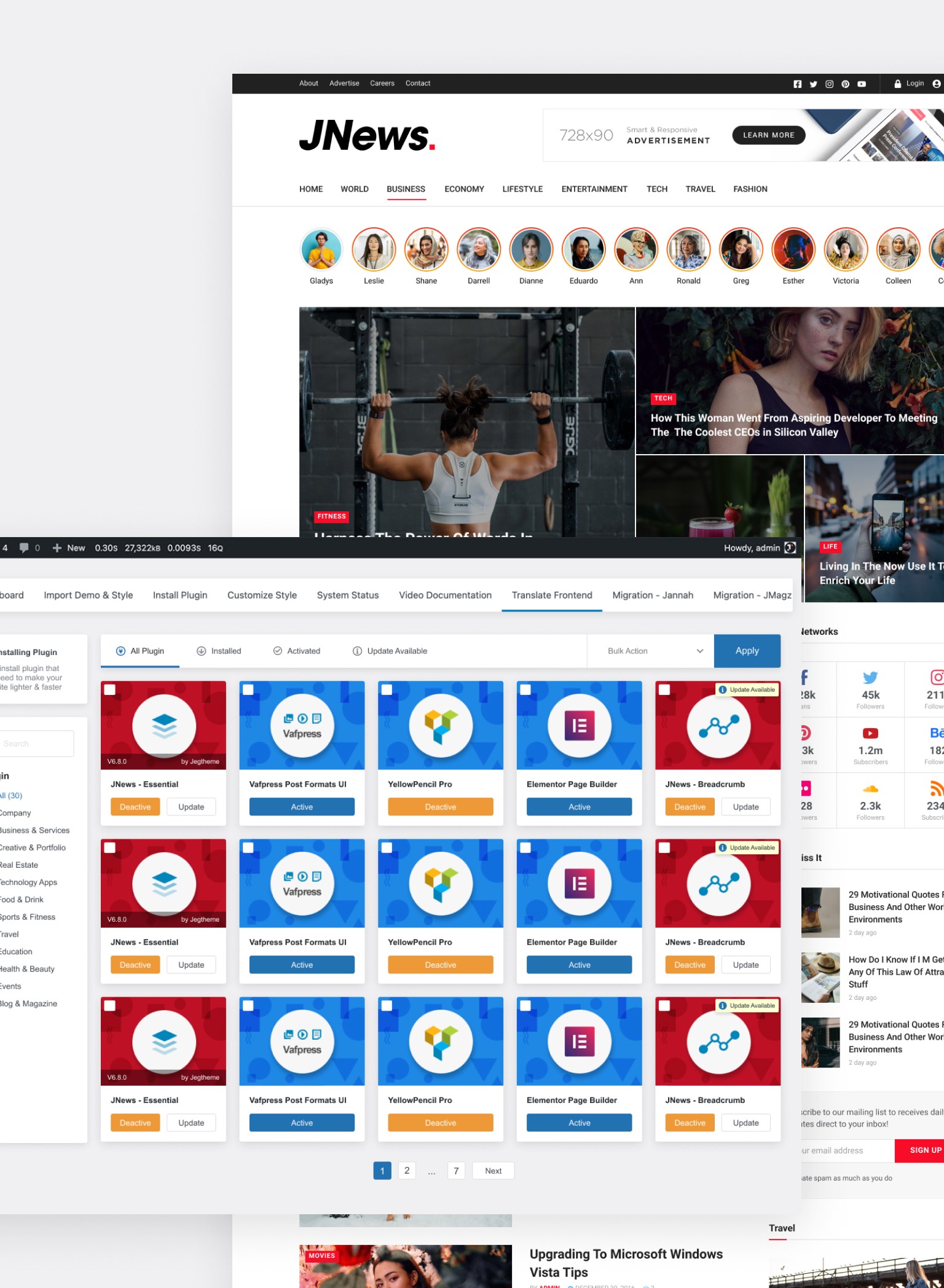944x1288 pixels.
Task: Open Darrell's story avatar
Action: (x=479, y=249)
